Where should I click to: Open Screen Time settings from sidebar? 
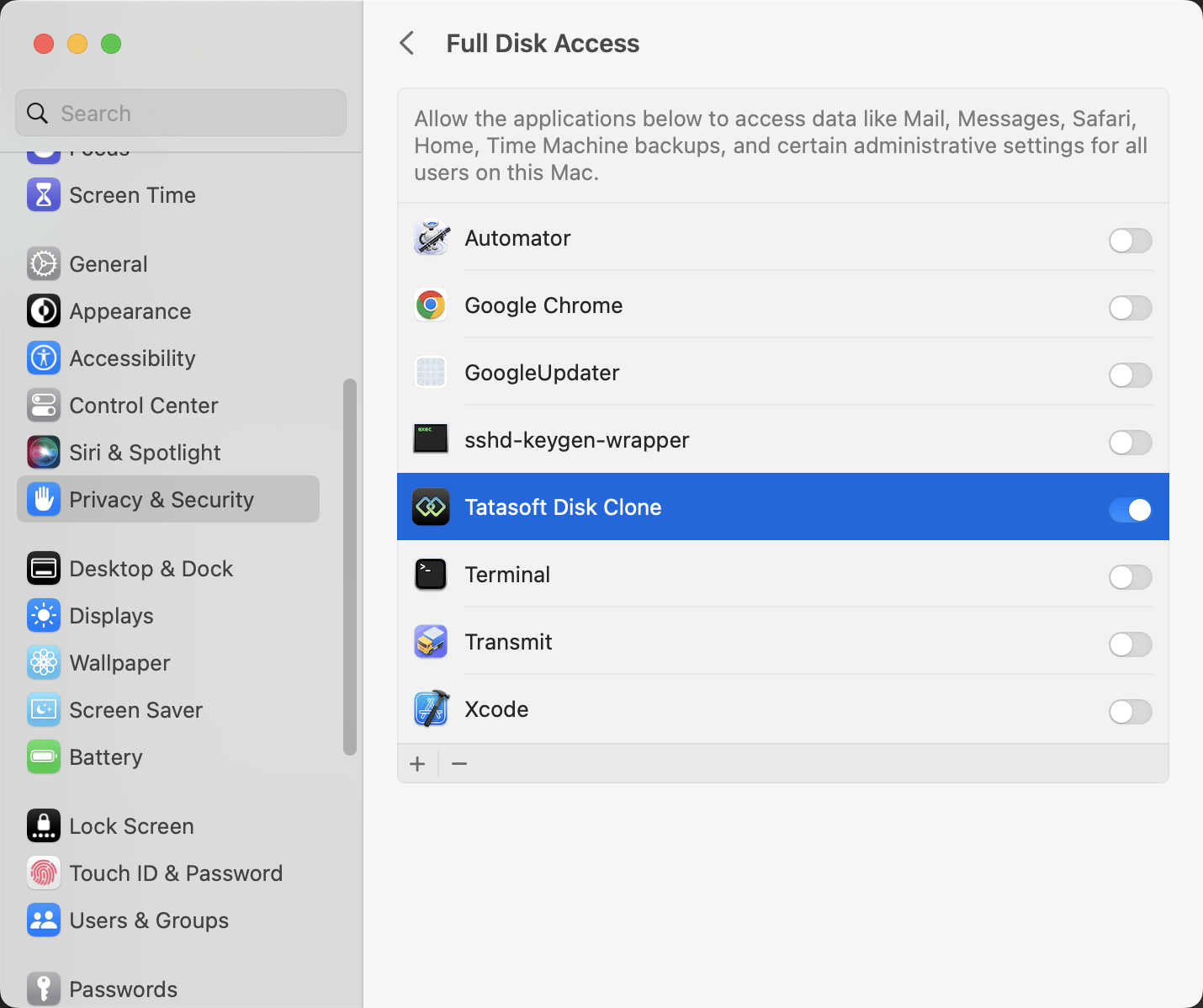coord(132,194)
